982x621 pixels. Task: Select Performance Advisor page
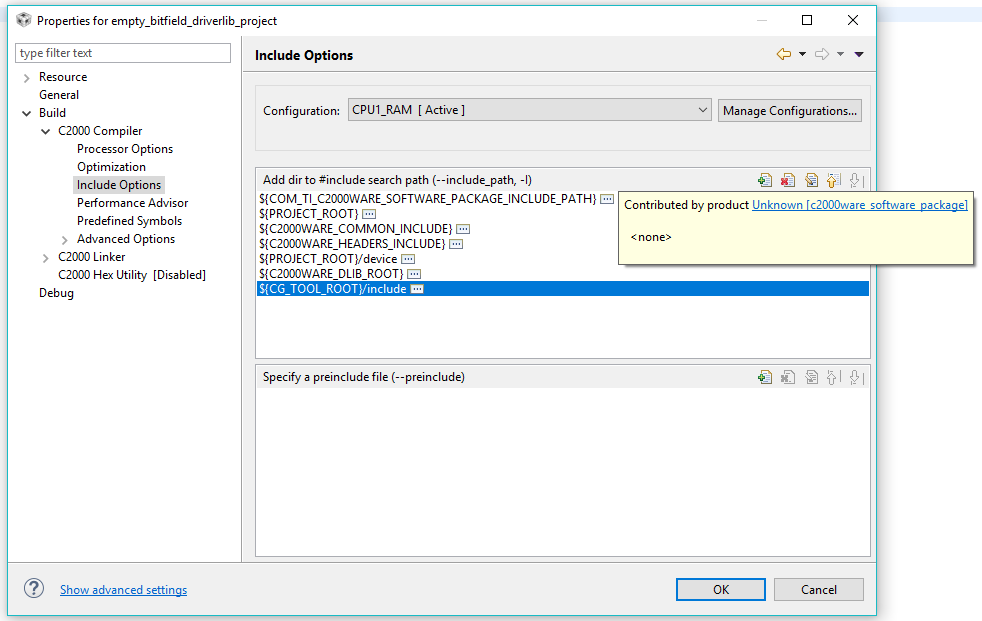pyautogui.click(x=132, y=203)
